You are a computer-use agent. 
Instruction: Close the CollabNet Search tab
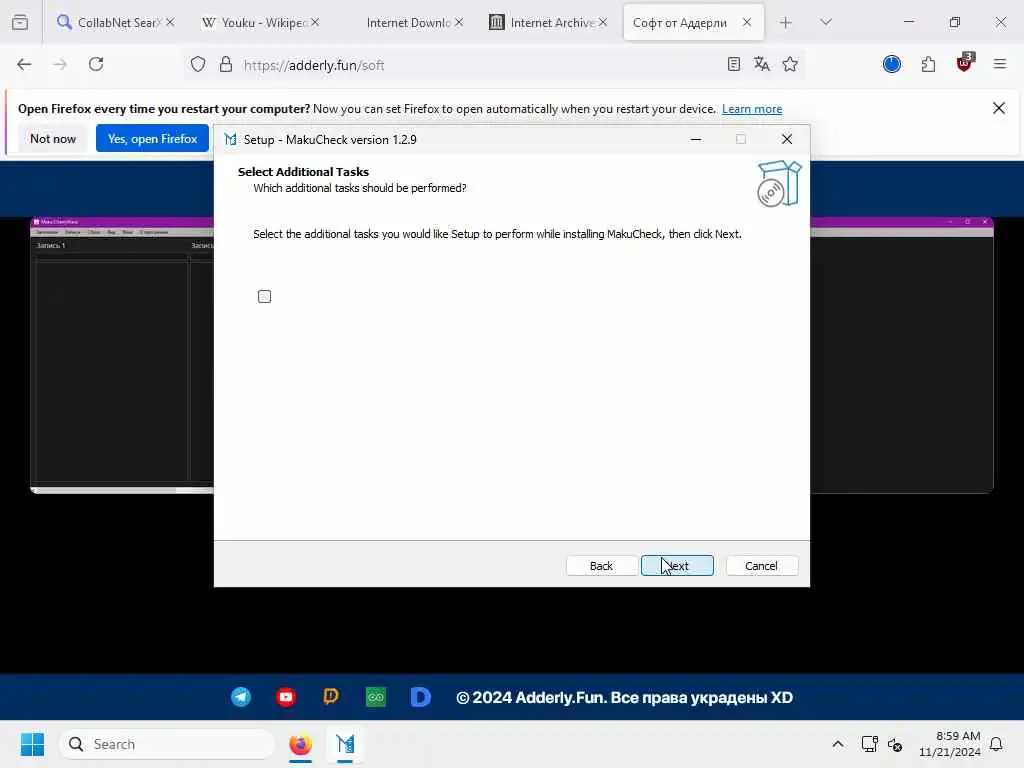(x=170, y=22)
